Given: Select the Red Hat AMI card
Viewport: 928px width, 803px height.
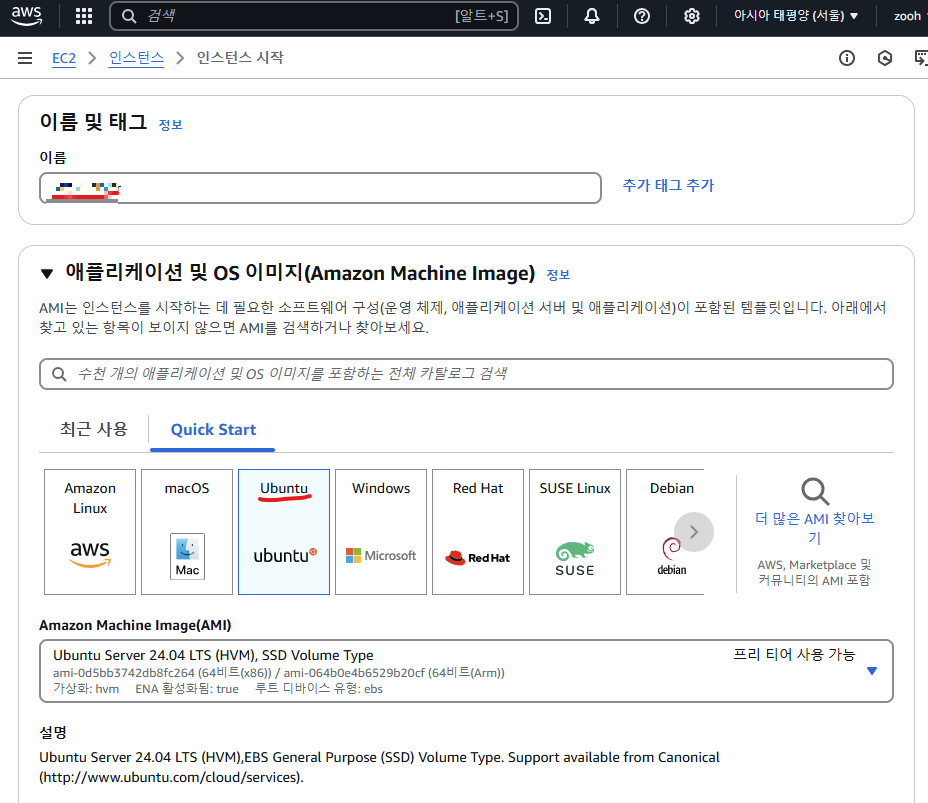Looking at the screenshot, I should [x=478, y=532].
